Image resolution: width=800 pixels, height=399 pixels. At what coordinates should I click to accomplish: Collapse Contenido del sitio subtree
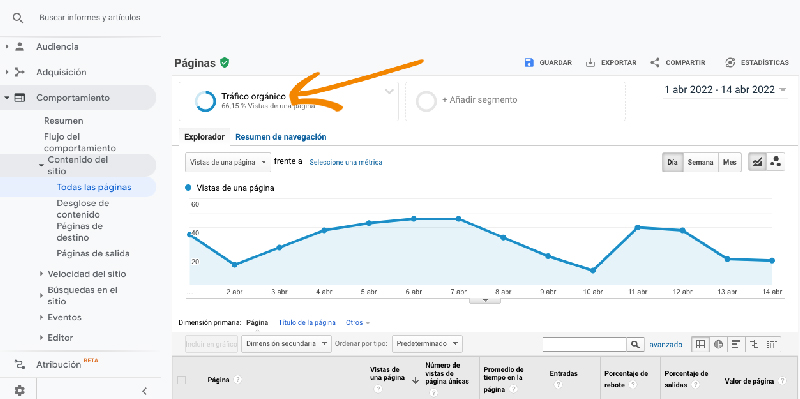coord(41,164)
